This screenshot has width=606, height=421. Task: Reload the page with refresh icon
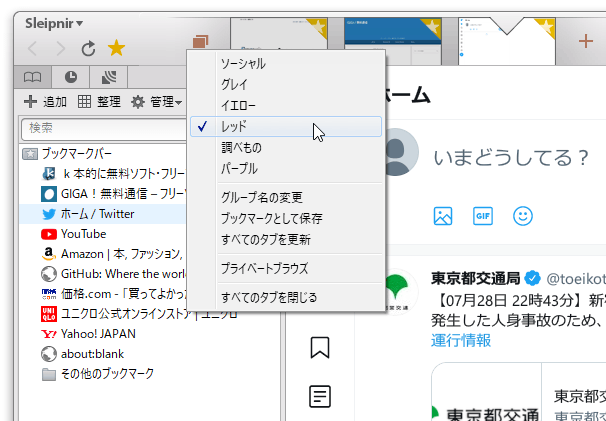89,49
